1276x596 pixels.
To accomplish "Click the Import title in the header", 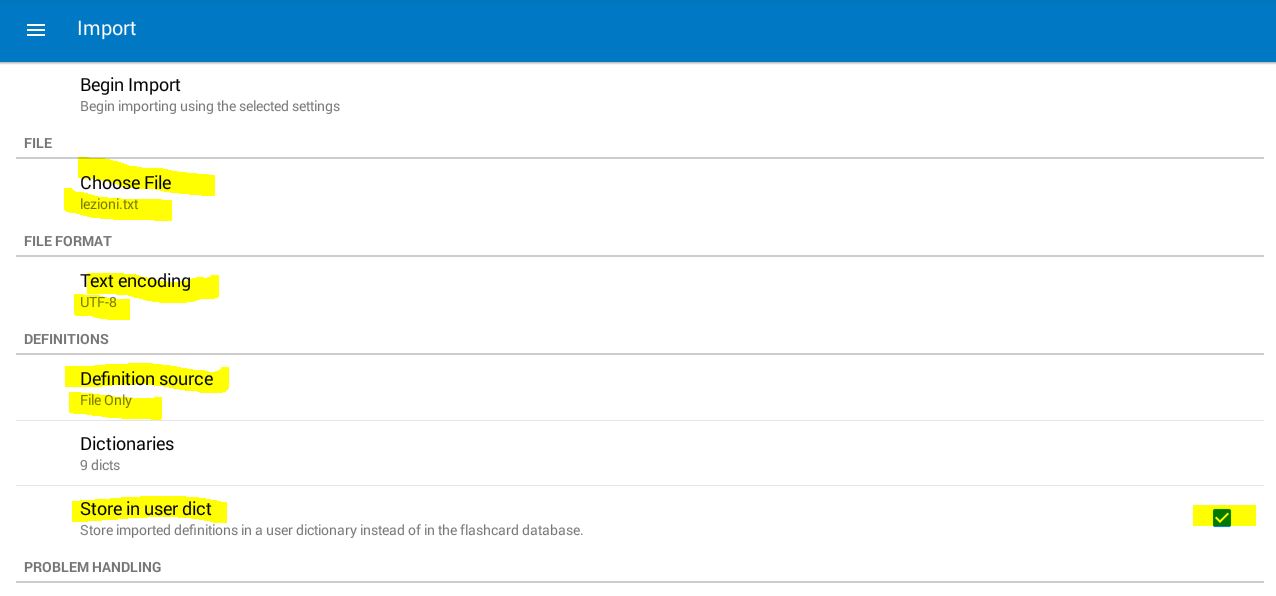I will pyautogui.click(x=106, y=28).
